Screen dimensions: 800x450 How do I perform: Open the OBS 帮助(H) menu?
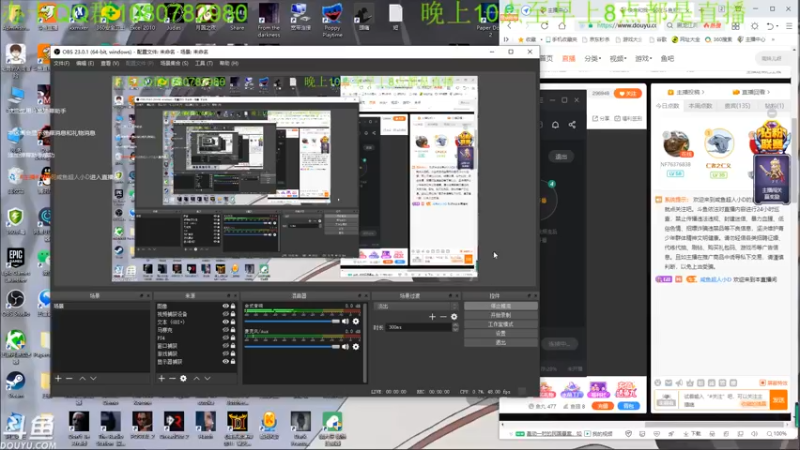pos(229,63)
